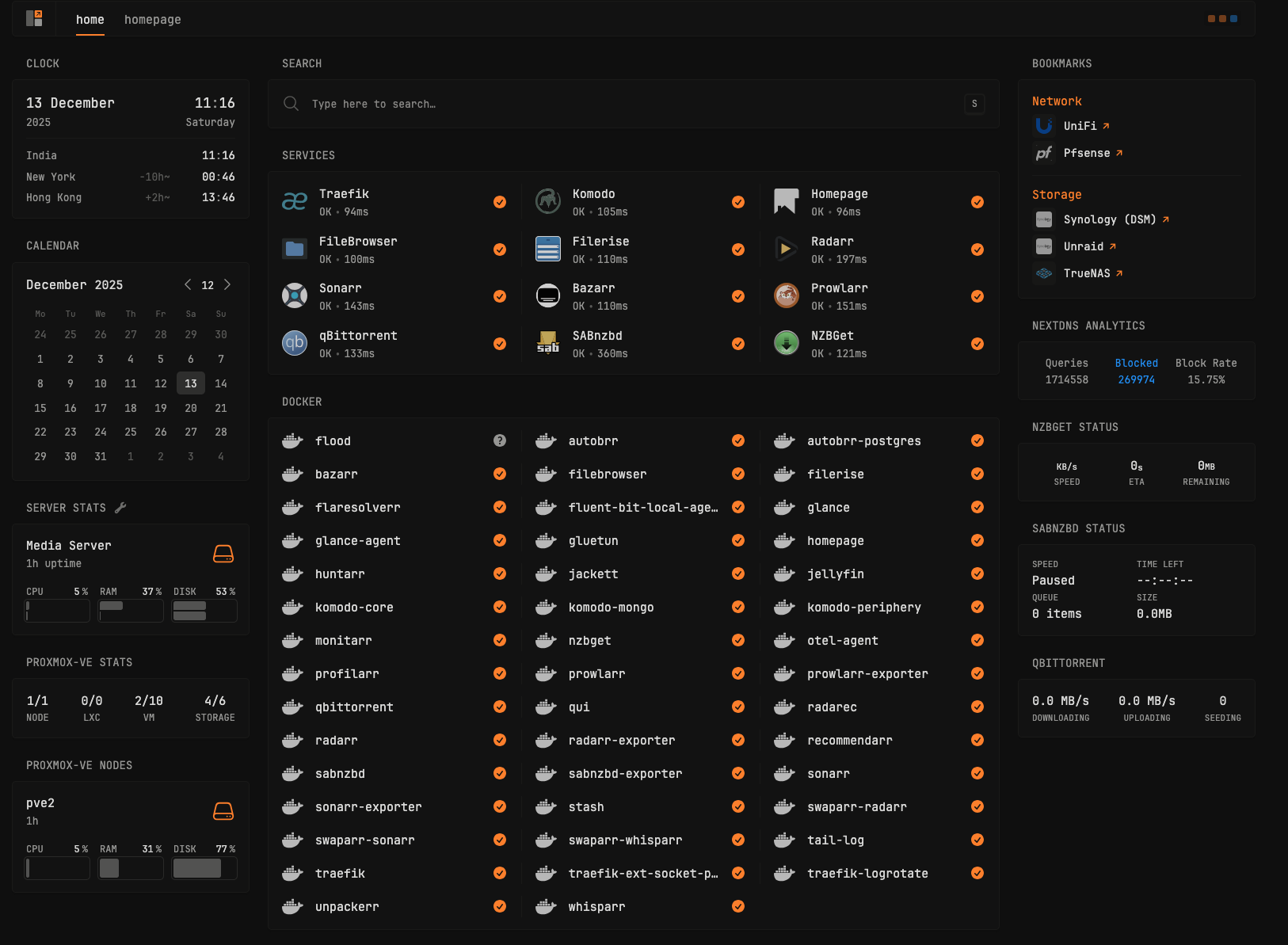Click the Unraid bookmark icon
The width and height of the screenshot is (1288, 945).
point(1044,246)
